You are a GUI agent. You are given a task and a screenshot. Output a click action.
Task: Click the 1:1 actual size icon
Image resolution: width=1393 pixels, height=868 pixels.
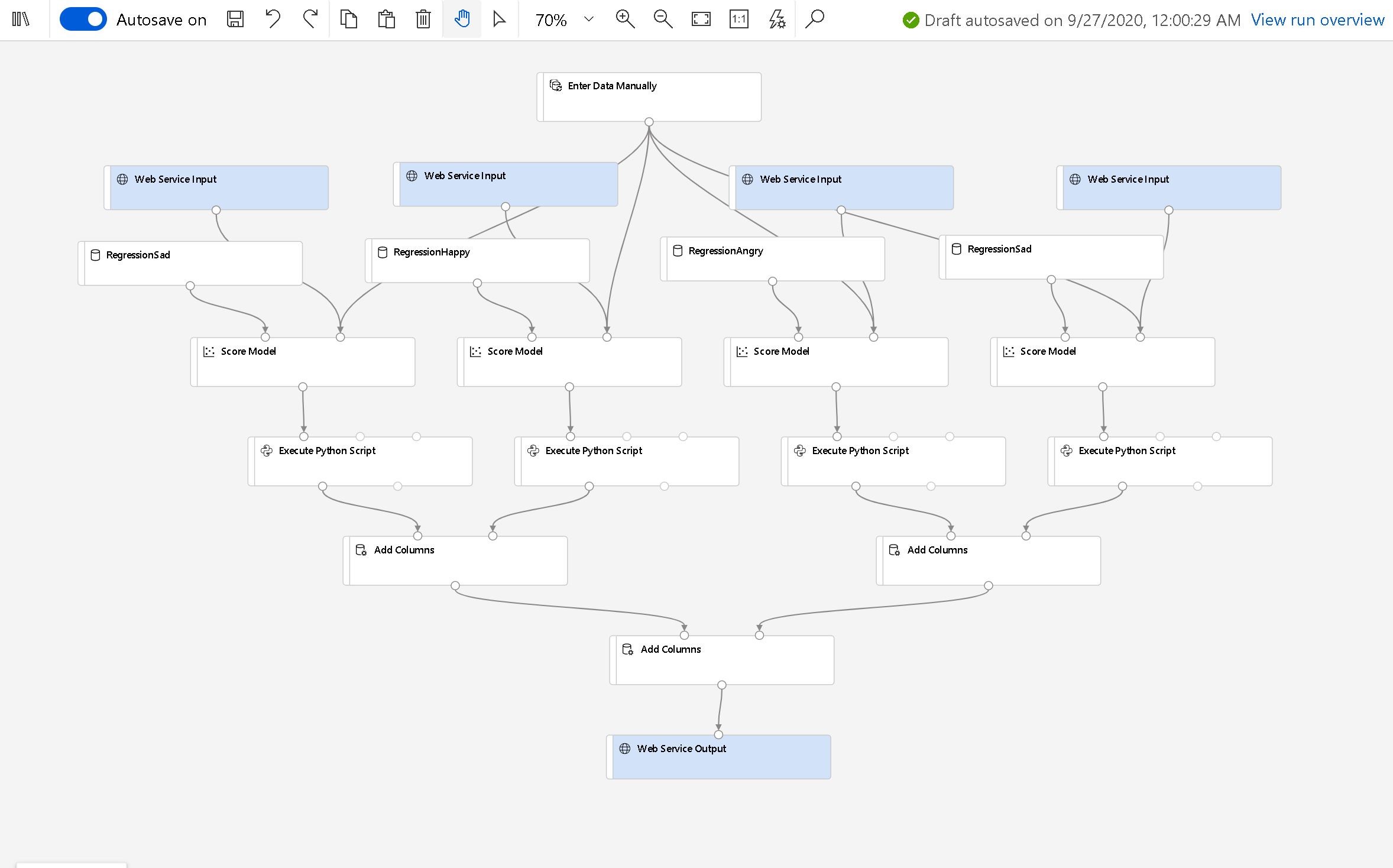(739, 20)
